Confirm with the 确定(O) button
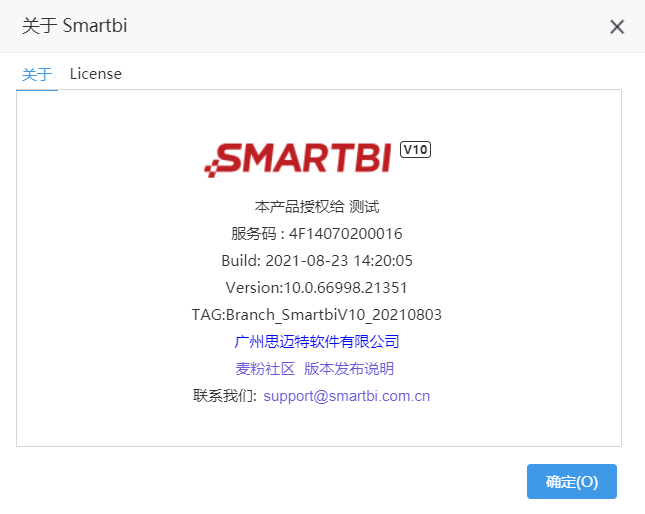This screenshot has width=645, height=514. pos(572,482)
